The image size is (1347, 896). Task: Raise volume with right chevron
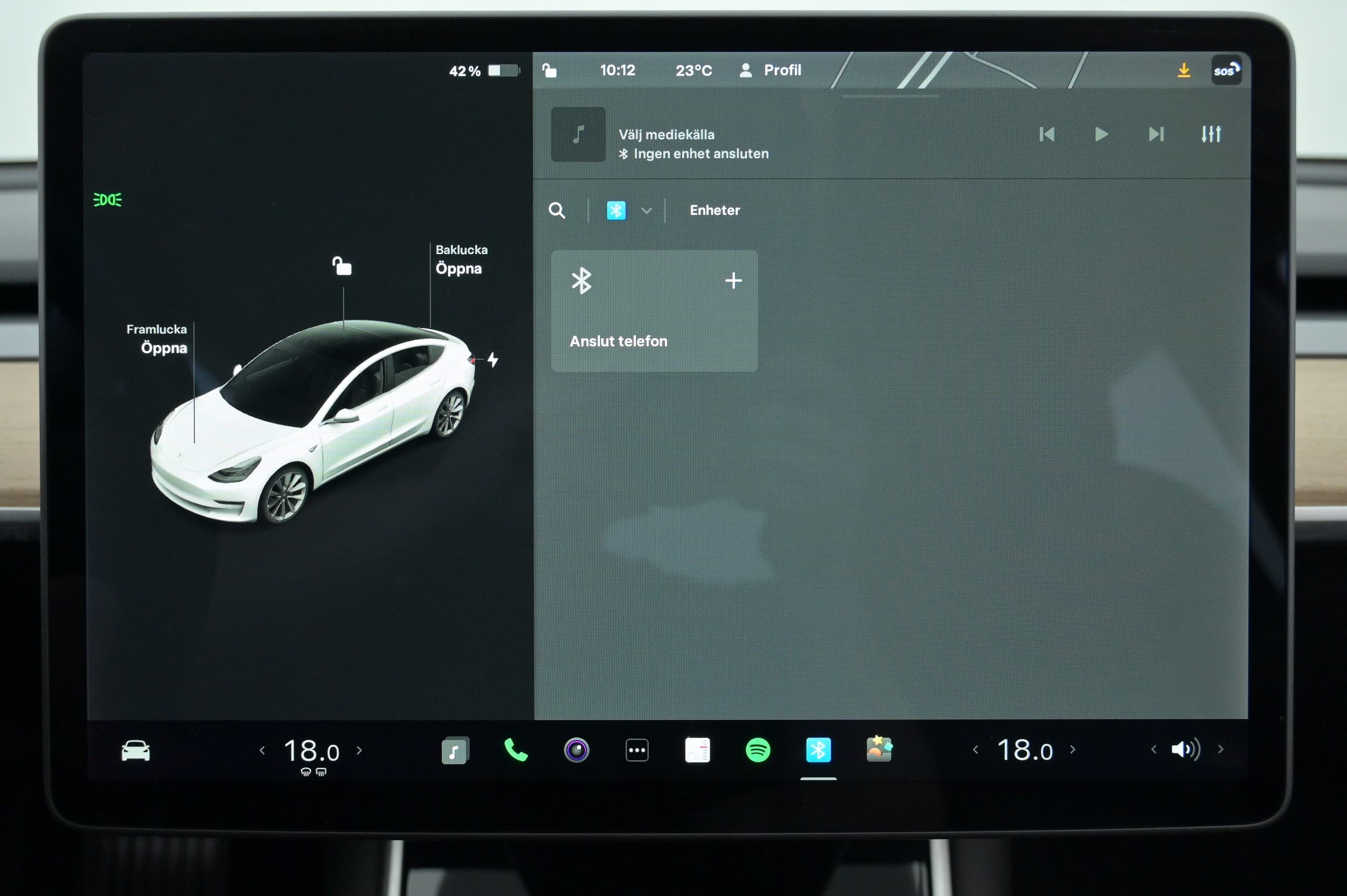pos(1221,749)
